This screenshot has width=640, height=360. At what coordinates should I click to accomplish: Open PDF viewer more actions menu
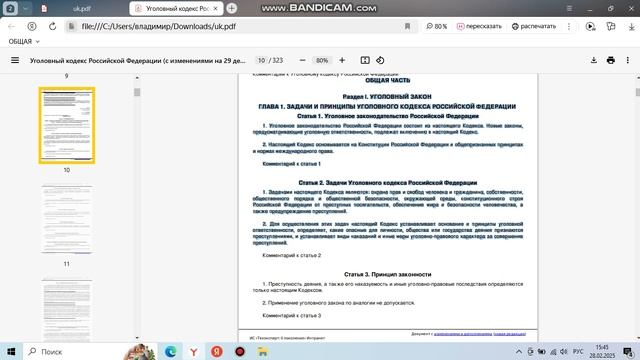pos(627,60)
